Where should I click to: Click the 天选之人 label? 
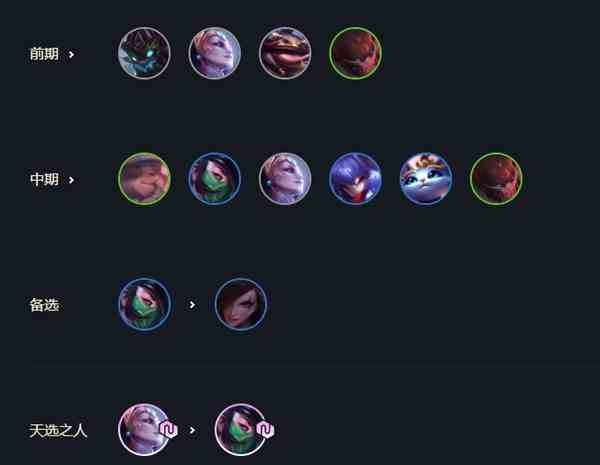click(58, 431)
